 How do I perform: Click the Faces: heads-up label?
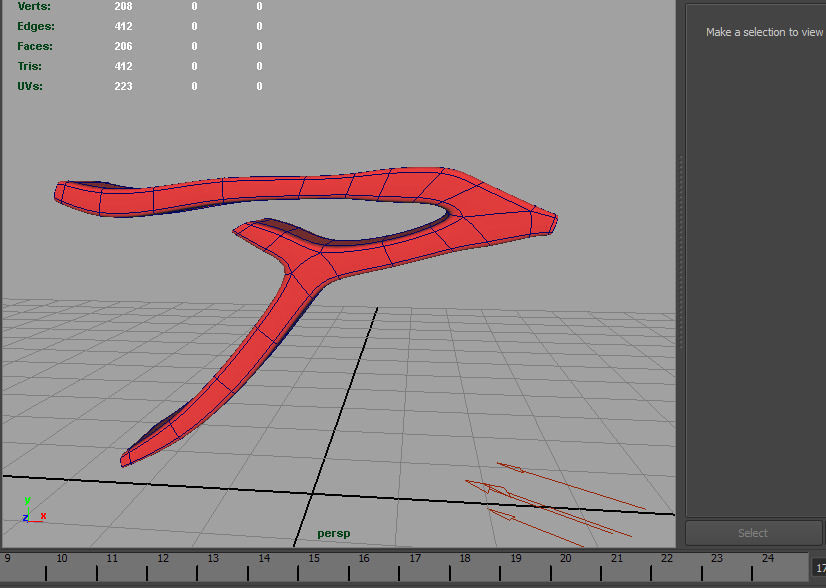[35, 46]
